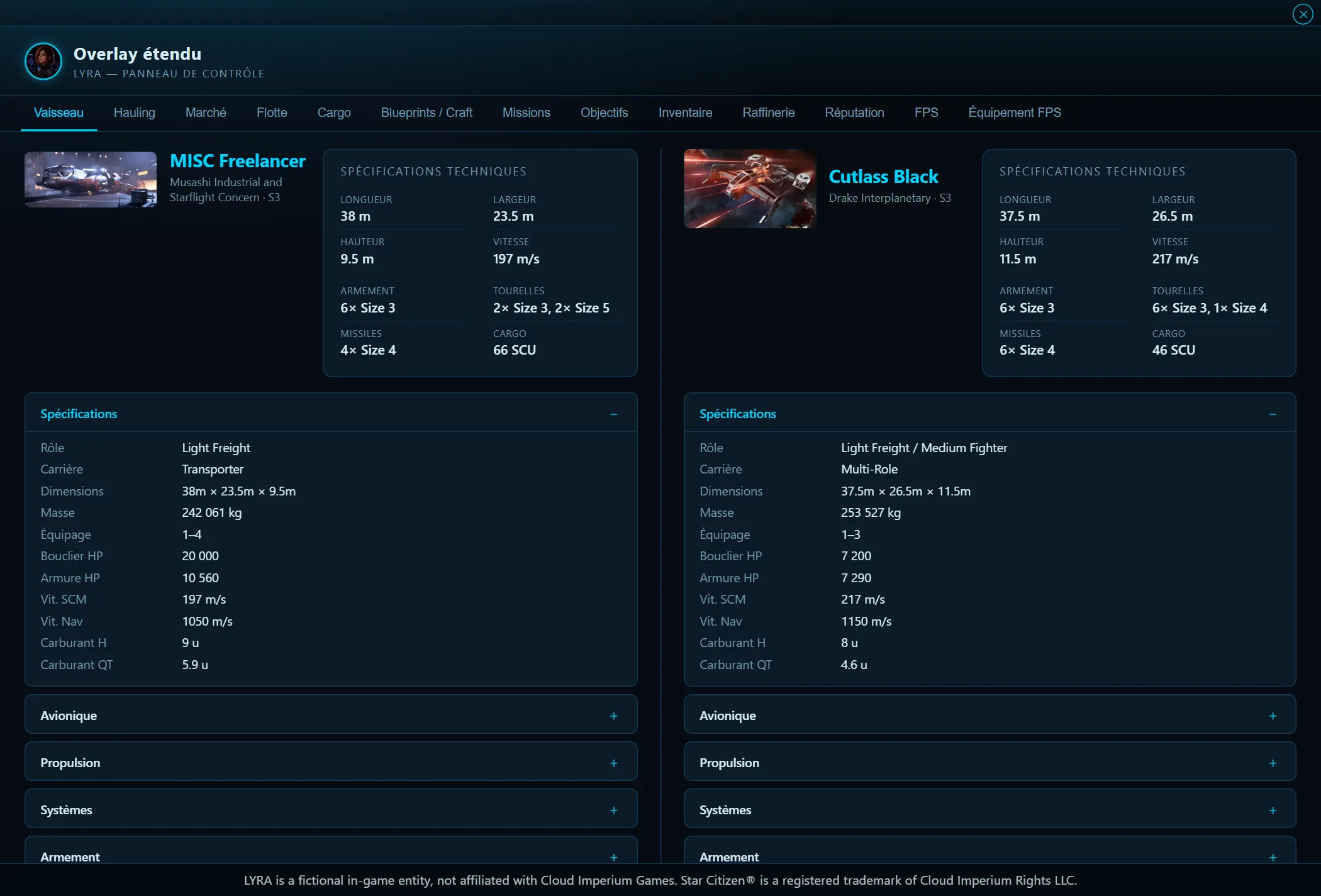
Task: Expand Cutlass Black Avionique with the plus icon
Action: (x=1273, y=716)
